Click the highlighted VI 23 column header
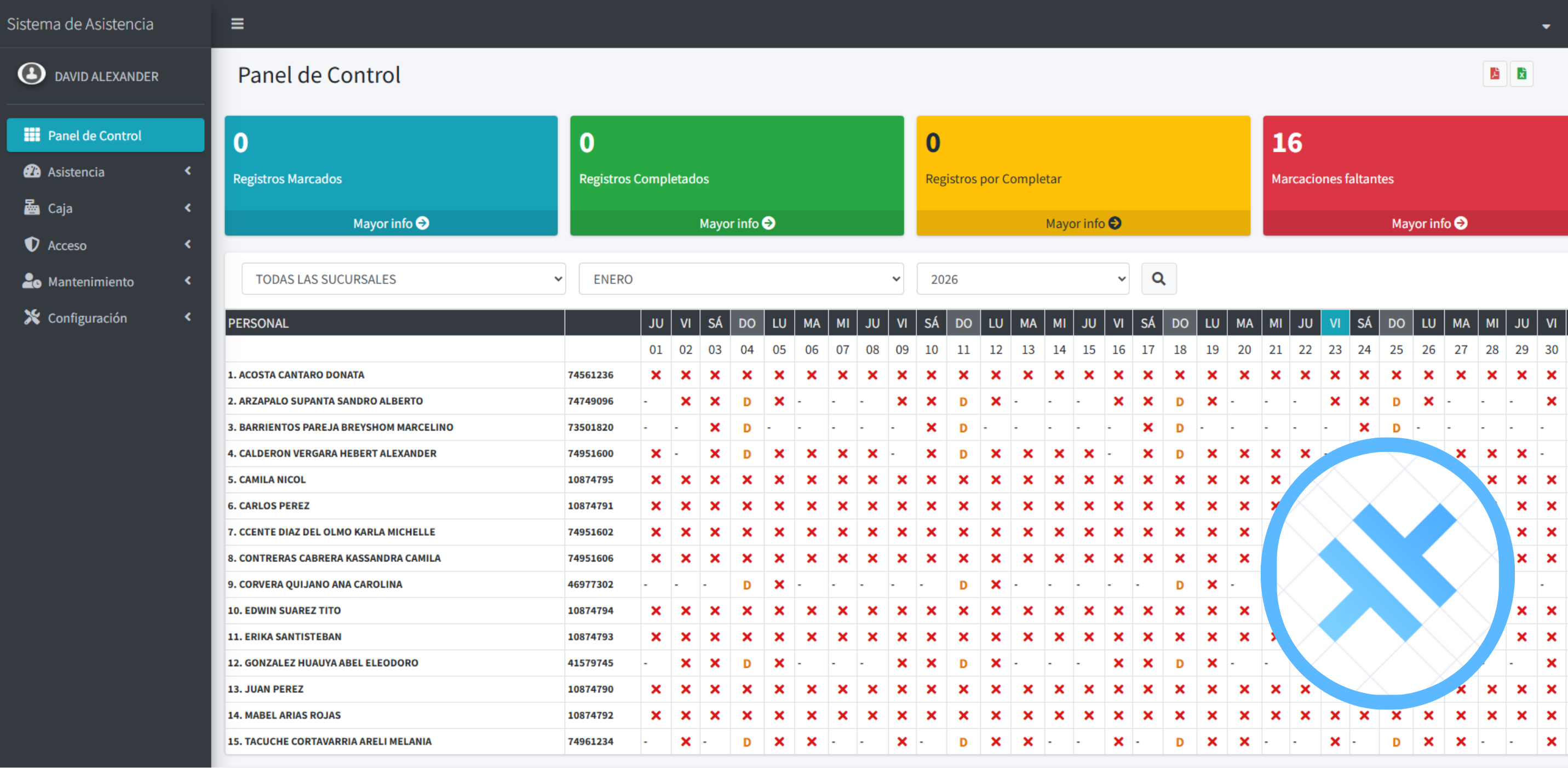 [x=1334, y=323]
